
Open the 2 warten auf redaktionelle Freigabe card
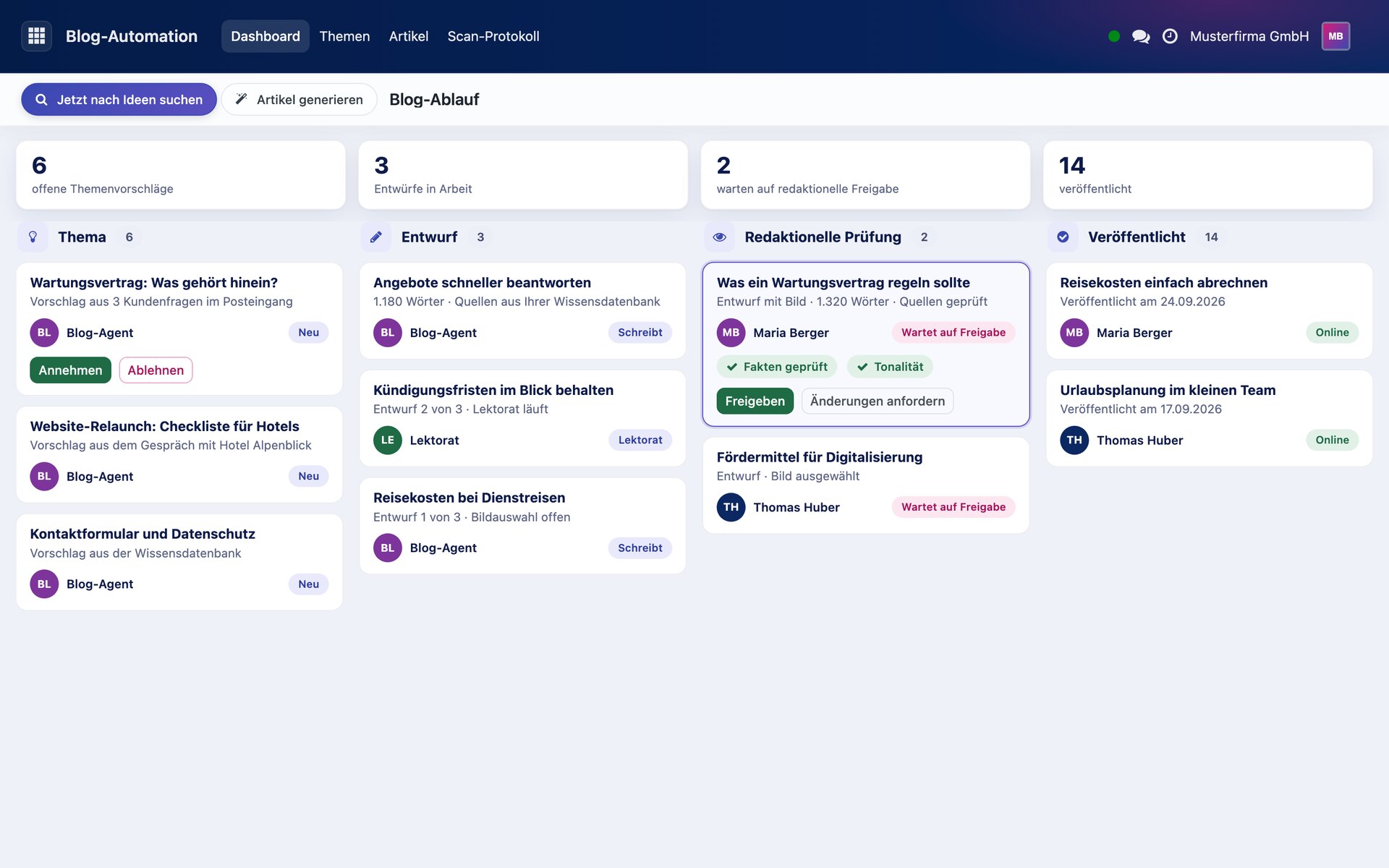tap(866, 175)
